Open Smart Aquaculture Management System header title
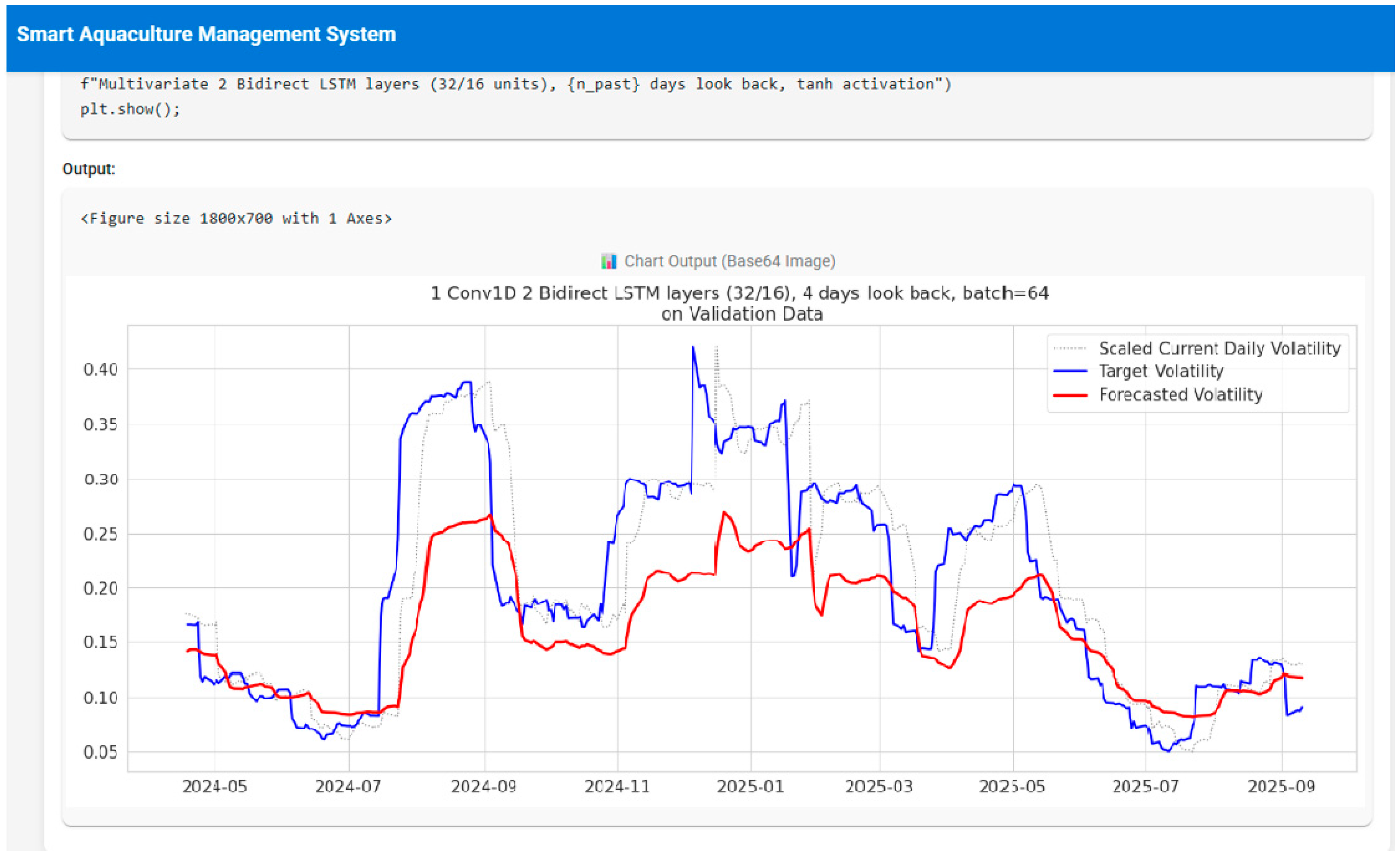Image resolution: width=1400 pixels, height=856 pixels. 206,35
